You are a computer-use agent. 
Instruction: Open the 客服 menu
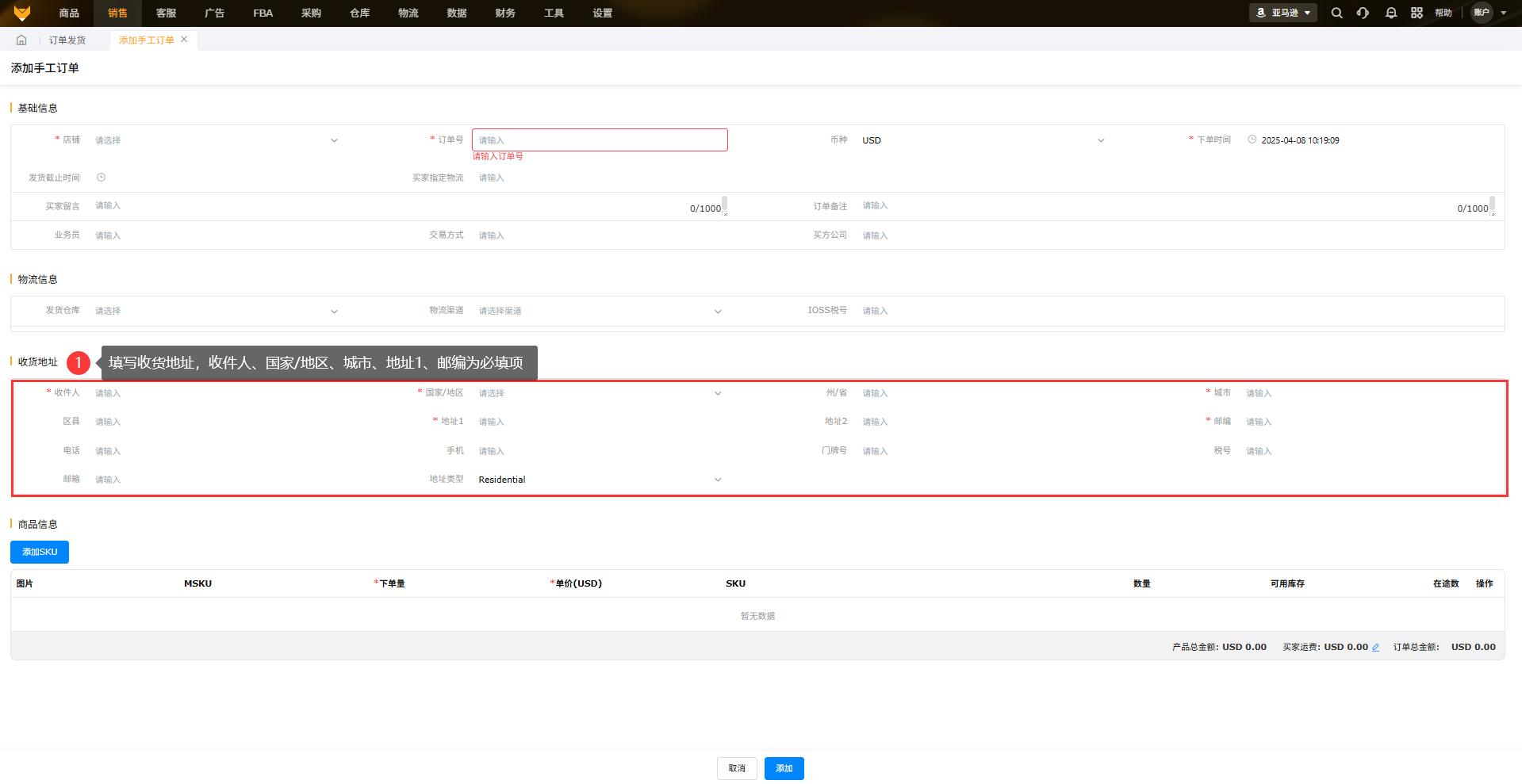(x=166, y=13)
